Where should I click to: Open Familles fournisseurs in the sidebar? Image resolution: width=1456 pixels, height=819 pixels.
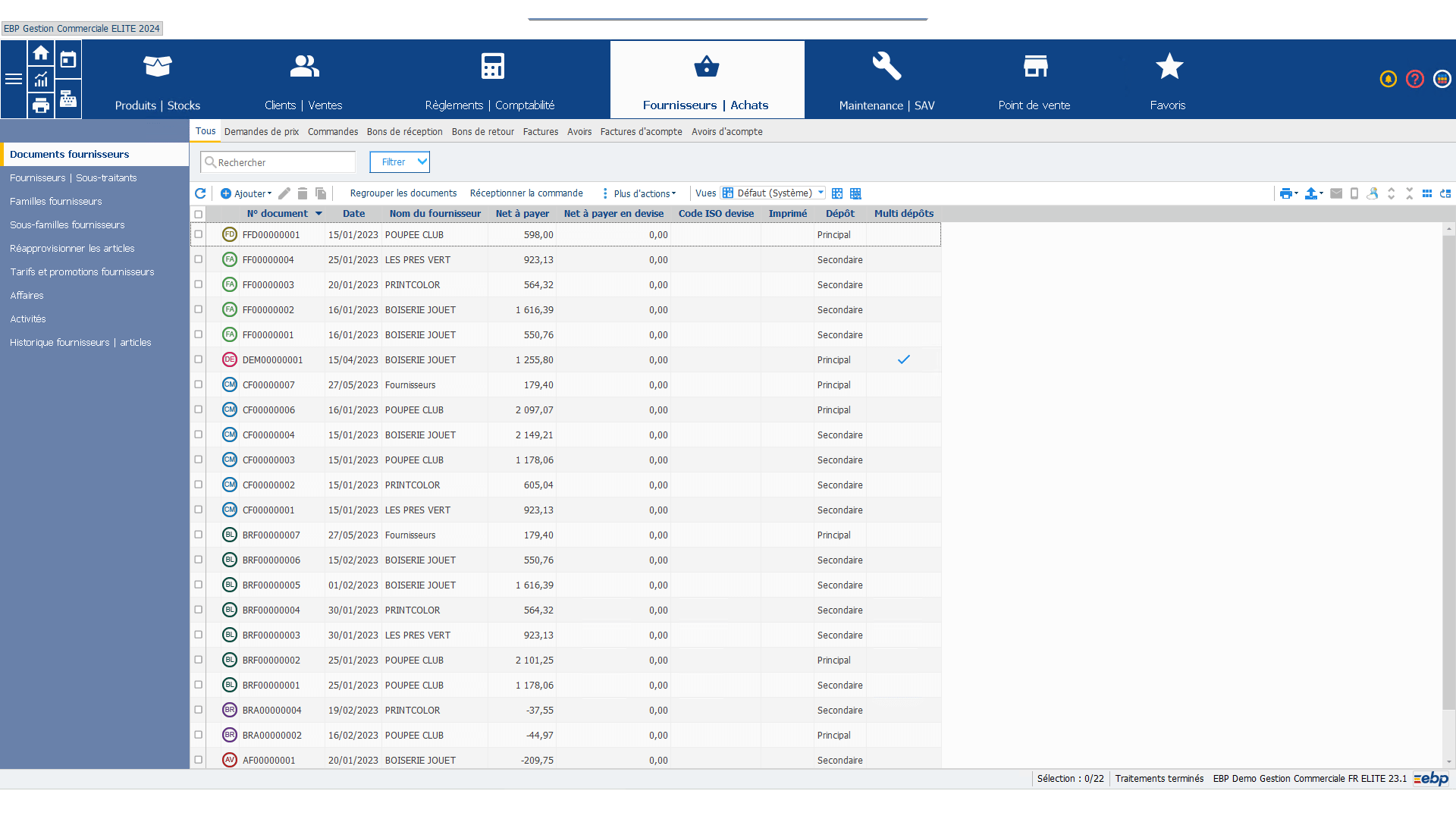[56, 201]
